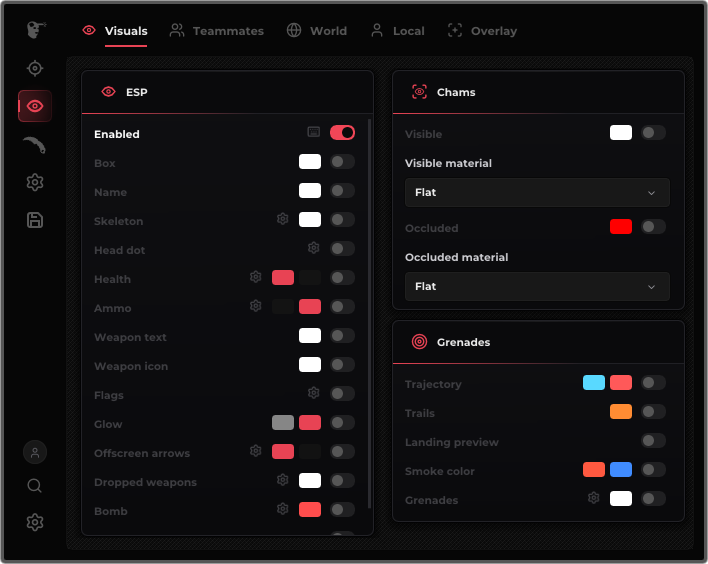Click the ESP panel eye icon
The width and height of the screenshot is (708, 564).
108,92
